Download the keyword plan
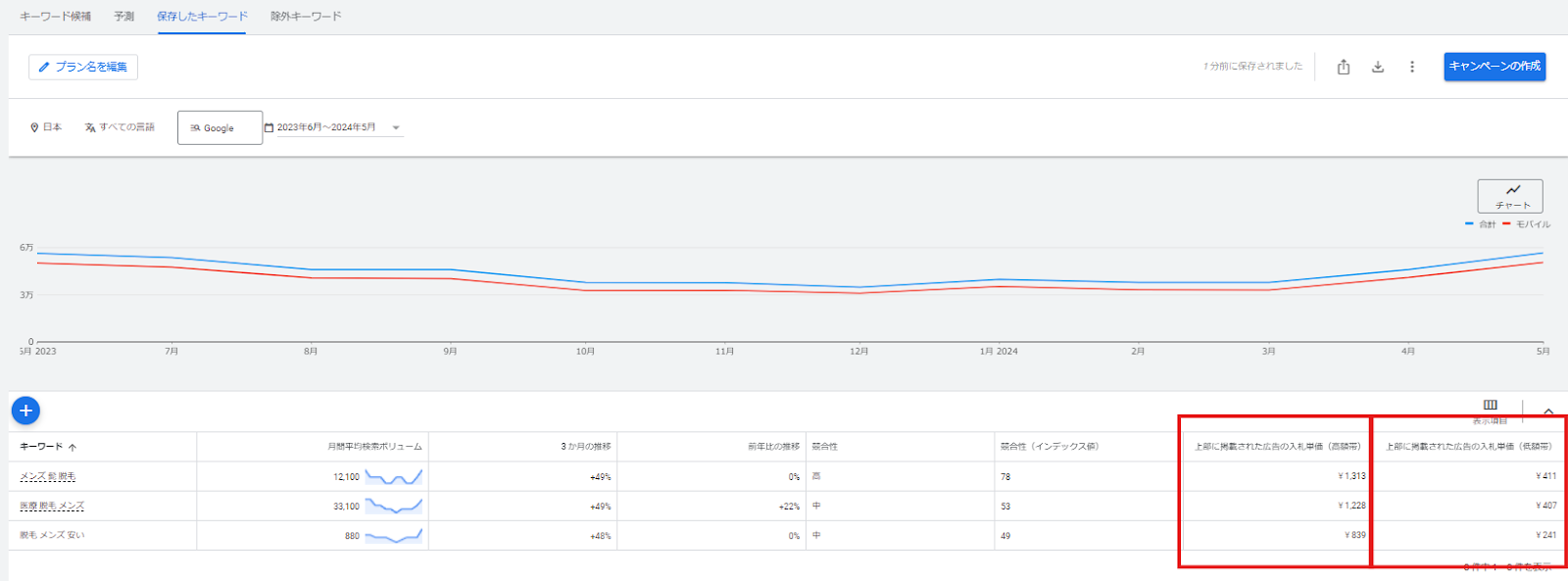This screenshot has height=581, width=1568. [1378, 67]
